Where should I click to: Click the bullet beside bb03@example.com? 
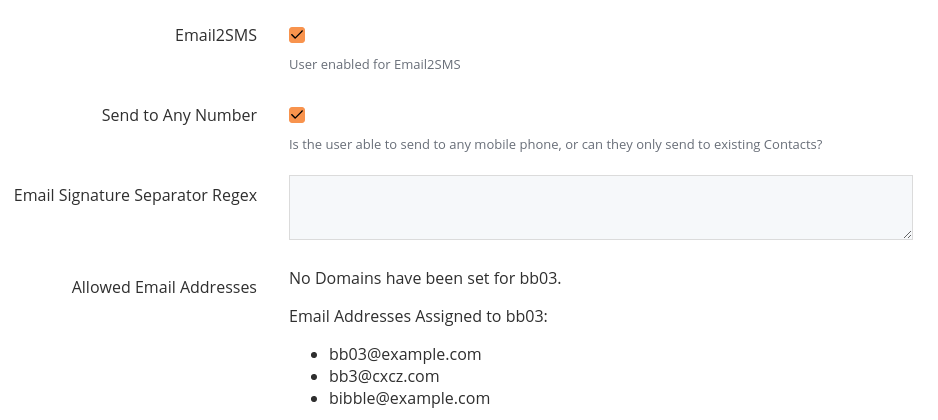pos(314,355)
